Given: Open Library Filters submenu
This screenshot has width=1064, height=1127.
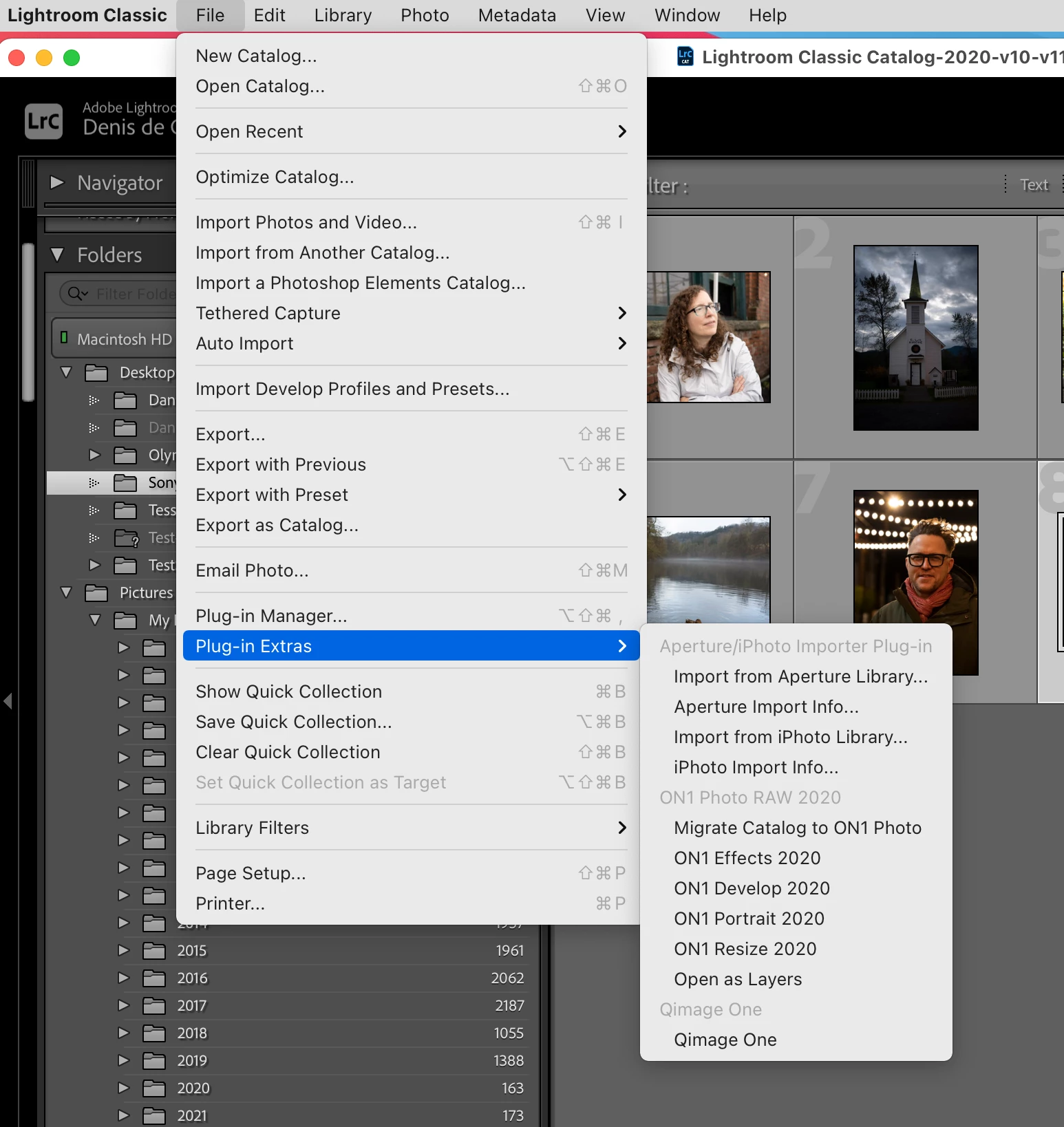Looking at the screenshot, I should click(412, 828).
